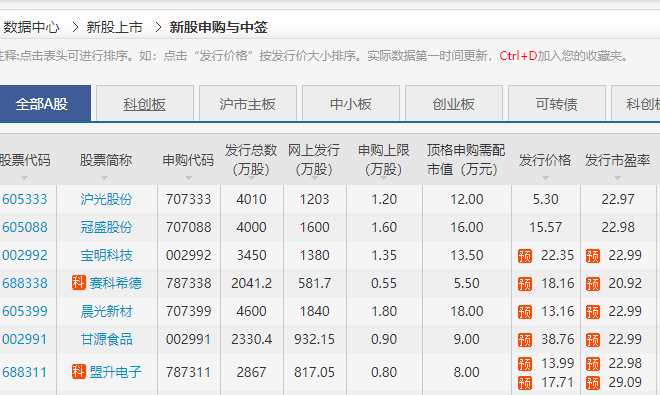Image resolution: width=660 pixels, height=395 pixels.
Task: Click the 预 icon beside P/E 29.09
Action: point(593,383)
